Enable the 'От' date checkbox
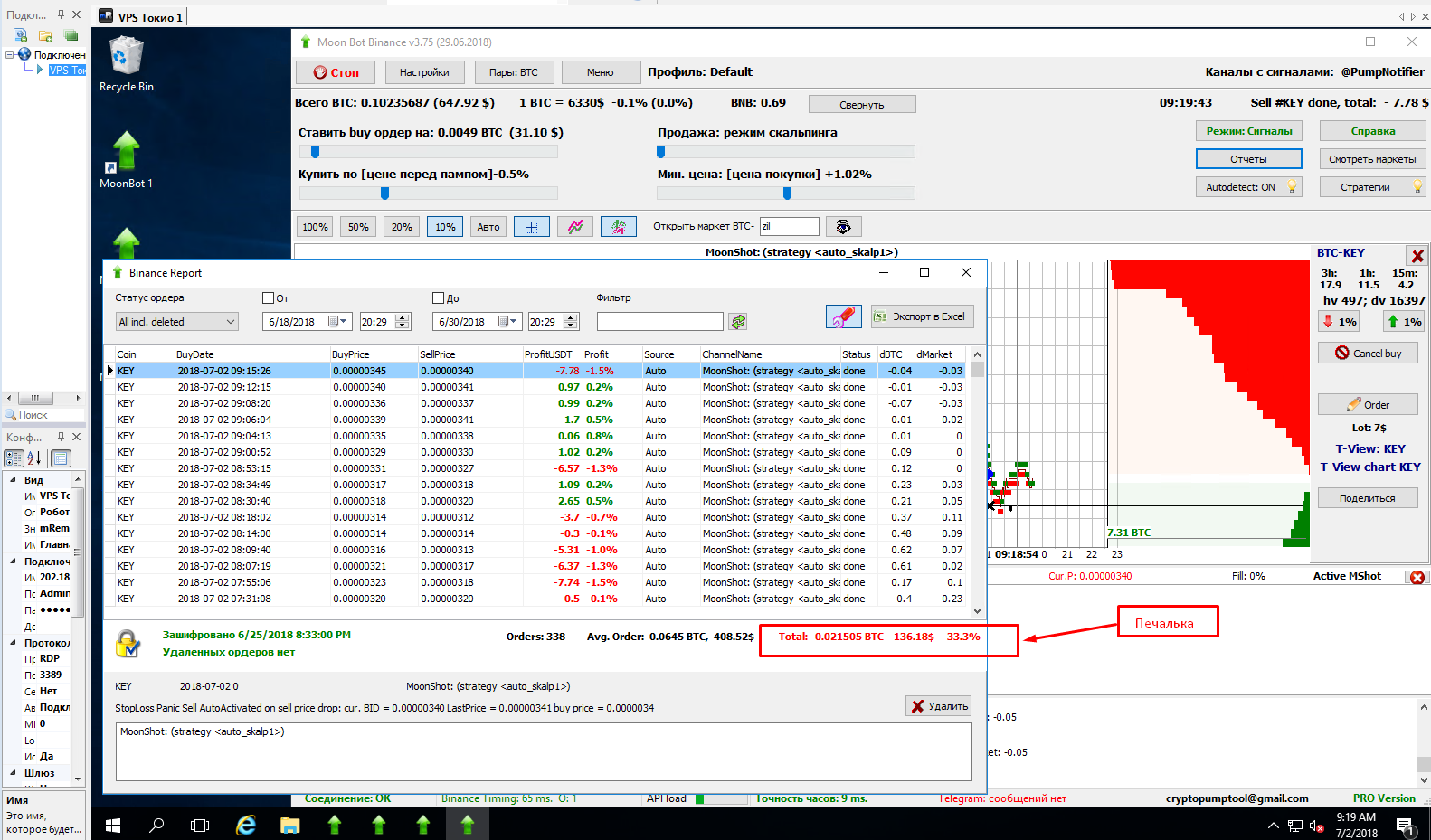 tap(268, 297)
